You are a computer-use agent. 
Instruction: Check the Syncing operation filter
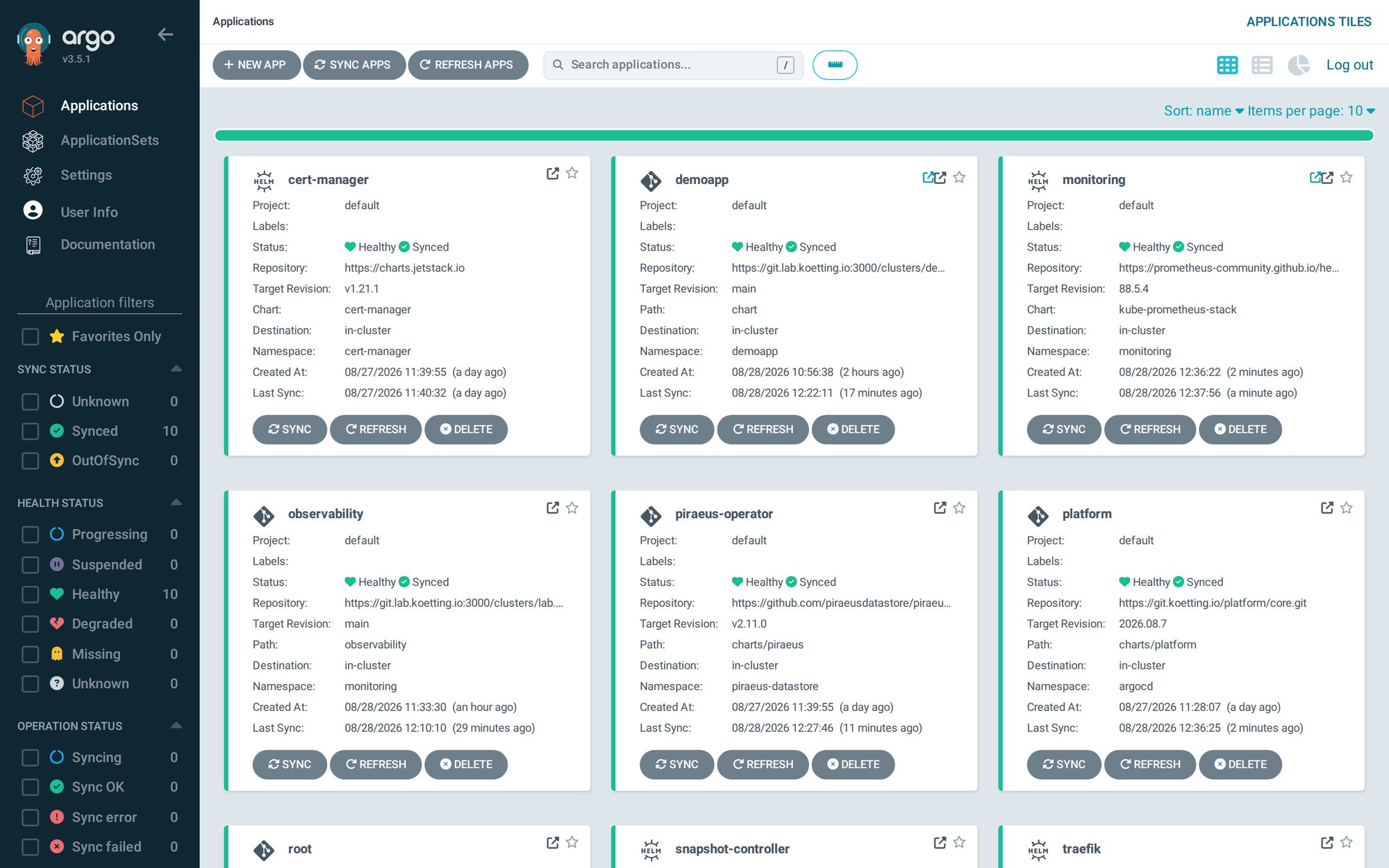[31, 758]
